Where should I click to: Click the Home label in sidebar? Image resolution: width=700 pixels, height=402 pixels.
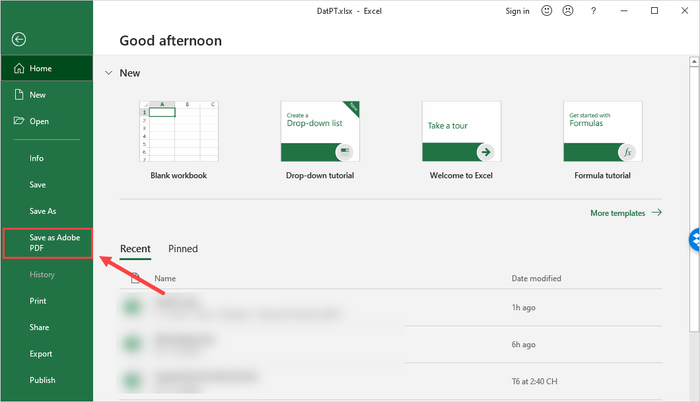click(41, 68)
